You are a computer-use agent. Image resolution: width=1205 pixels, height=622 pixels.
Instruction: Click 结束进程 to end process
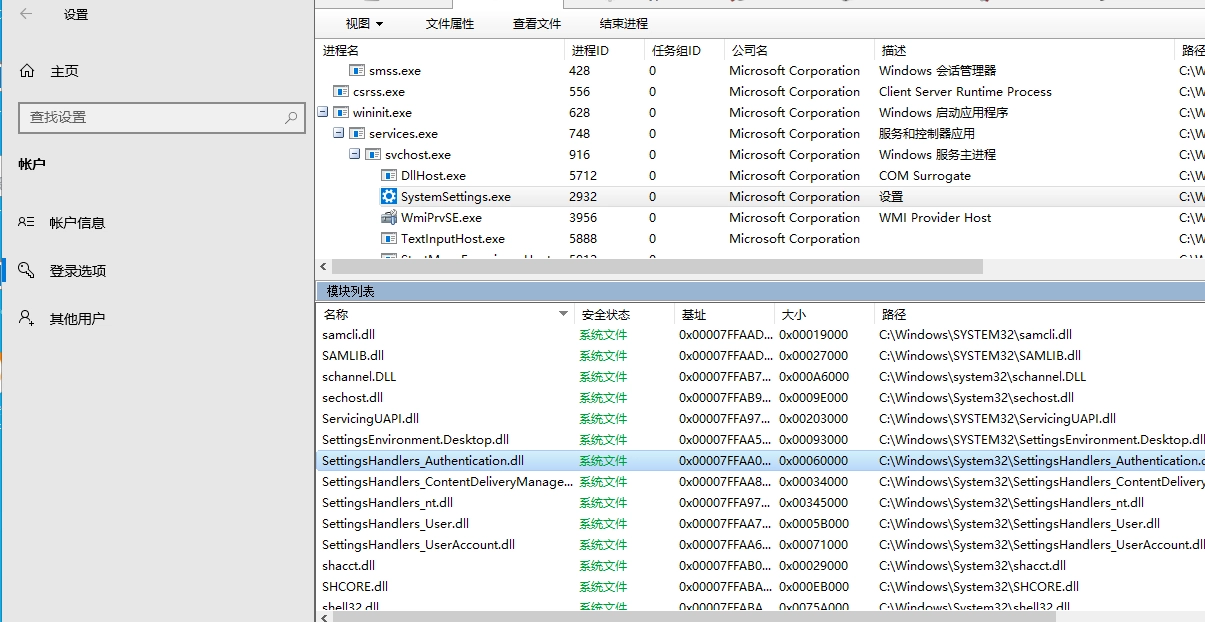[624, 24]
